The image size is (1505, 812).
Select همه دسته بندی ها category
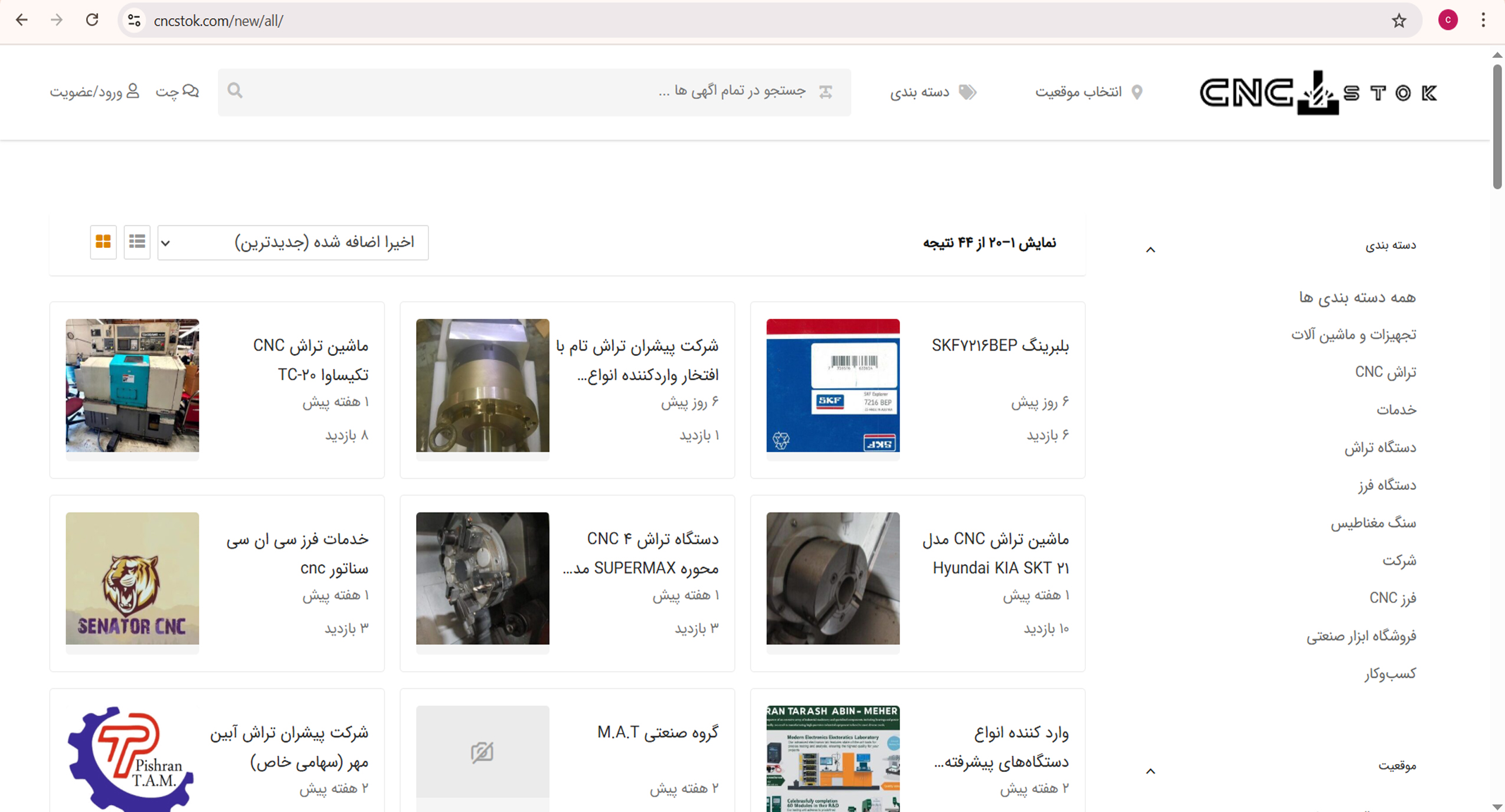click(1357, 297)
